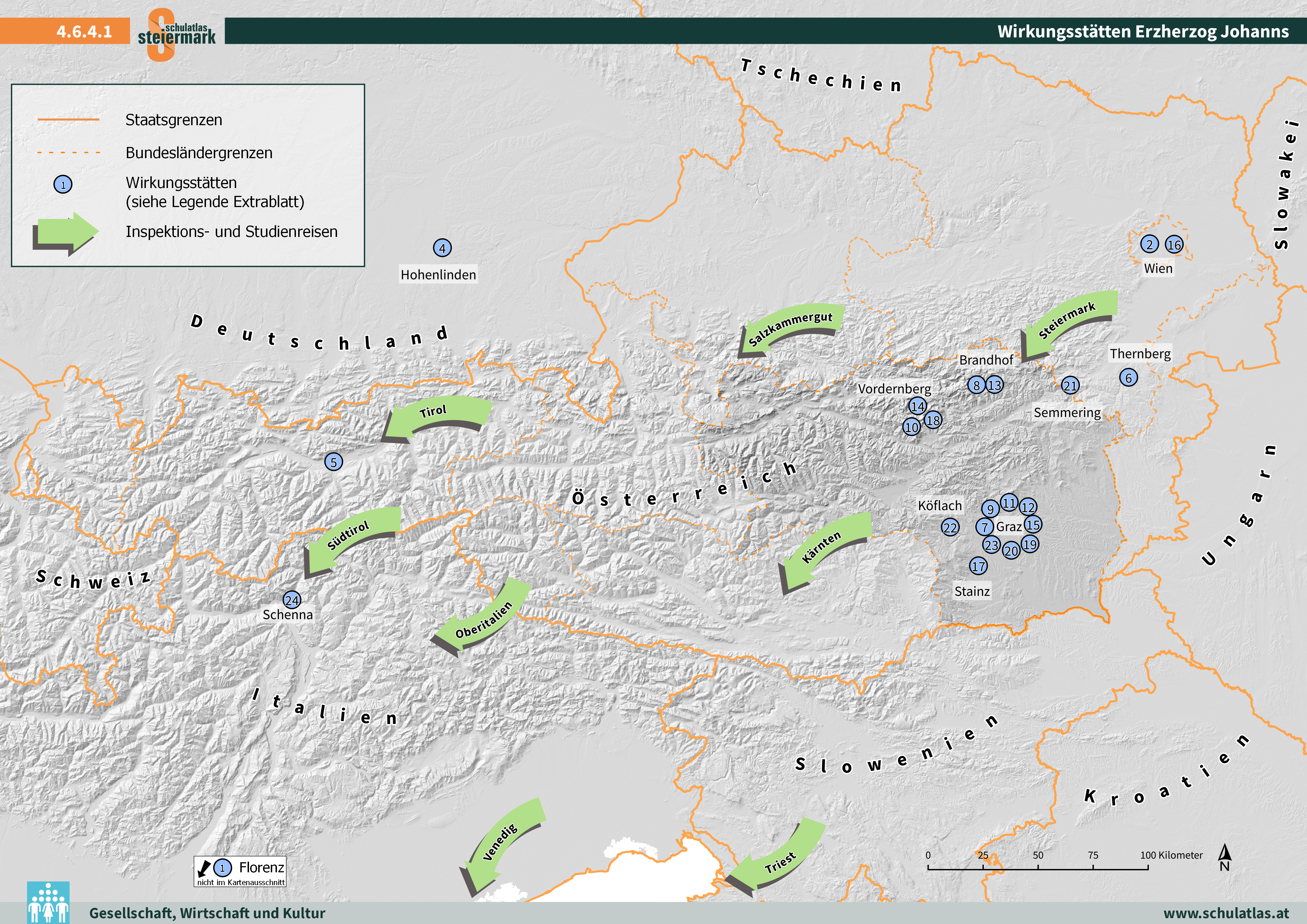Click the Florenz off-map reference box

click(x=240, y=871)
